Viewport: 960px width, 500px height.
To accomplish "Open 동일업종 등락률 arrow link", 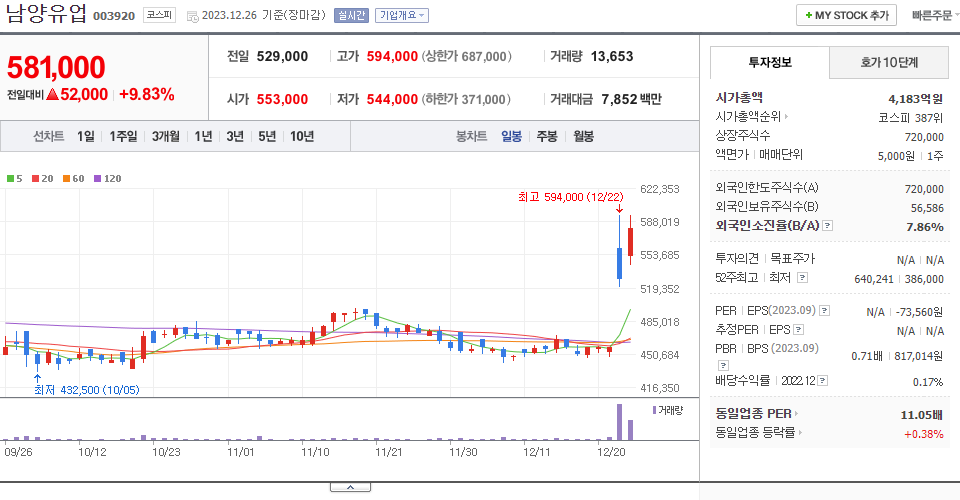I will coord(800,433).
